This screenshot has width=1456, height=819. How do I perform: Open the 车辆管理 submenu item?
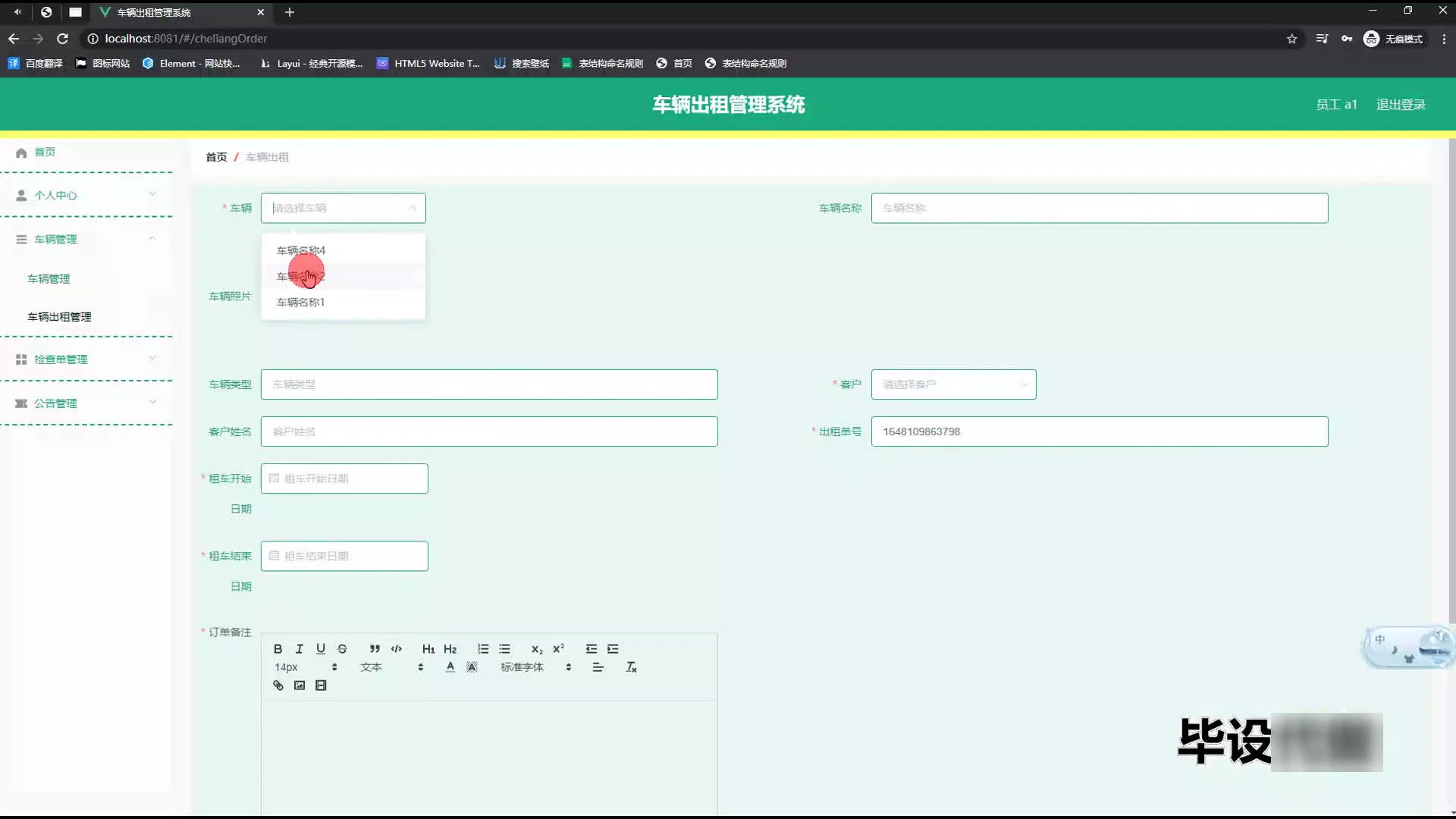click(49, 279)
